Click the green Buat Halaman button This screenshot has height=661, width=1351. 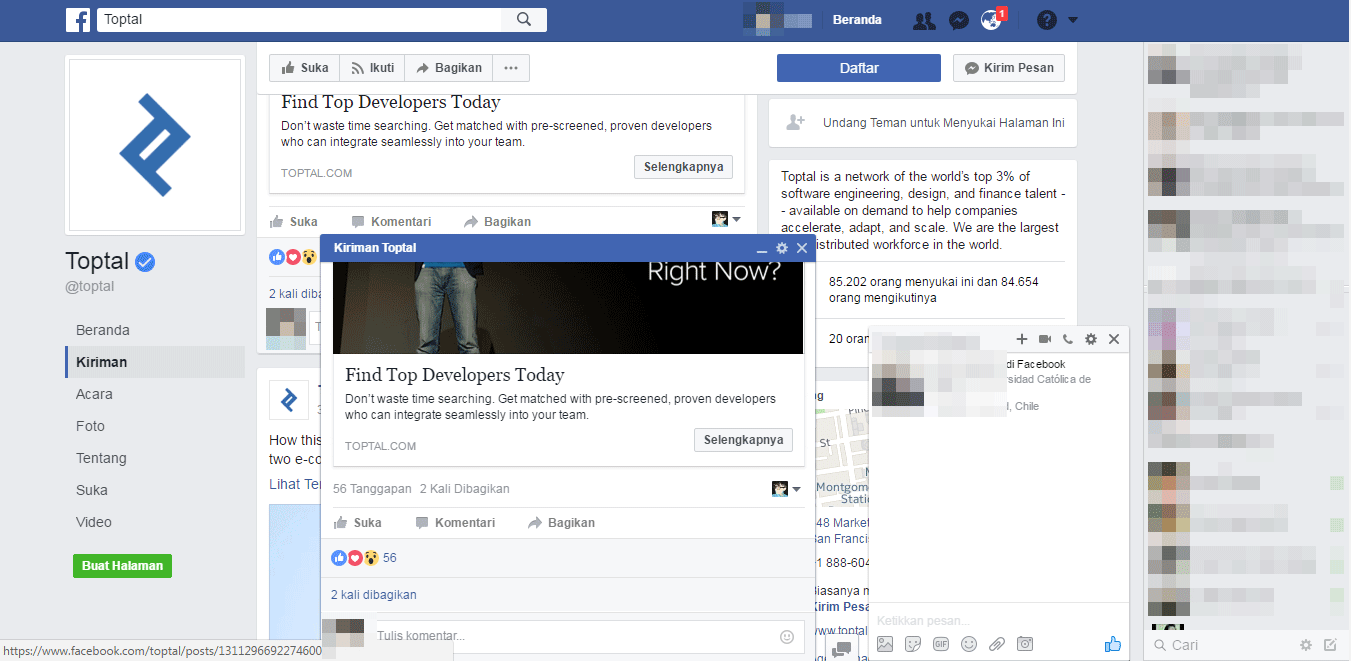coord(122,565)
